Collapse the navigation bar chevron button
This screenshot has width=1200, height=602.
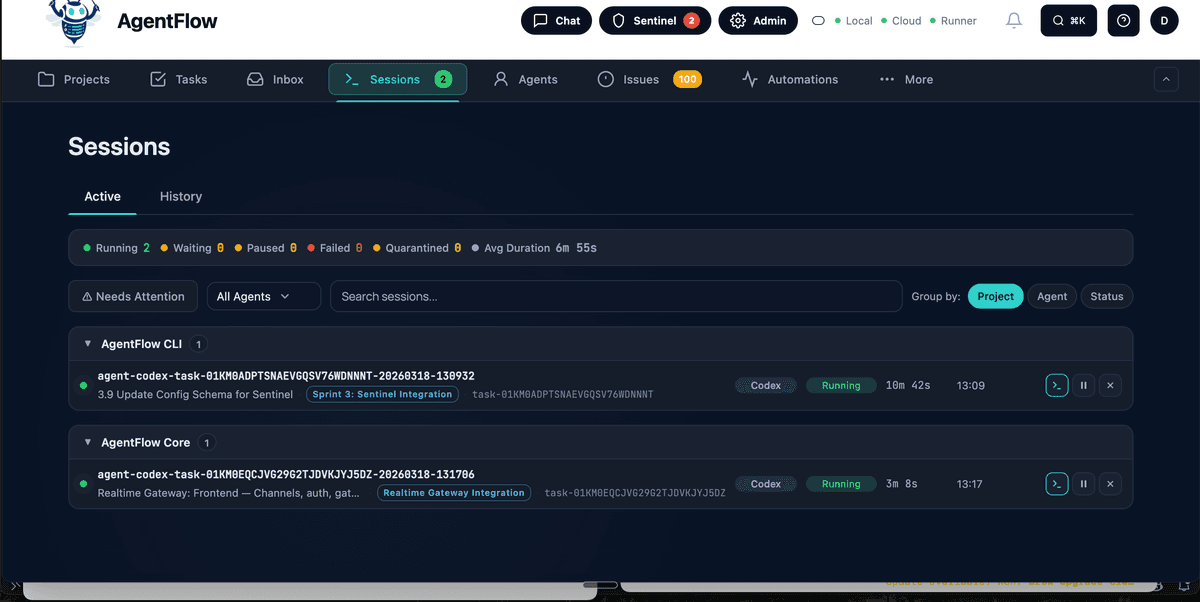(1166, 80)
